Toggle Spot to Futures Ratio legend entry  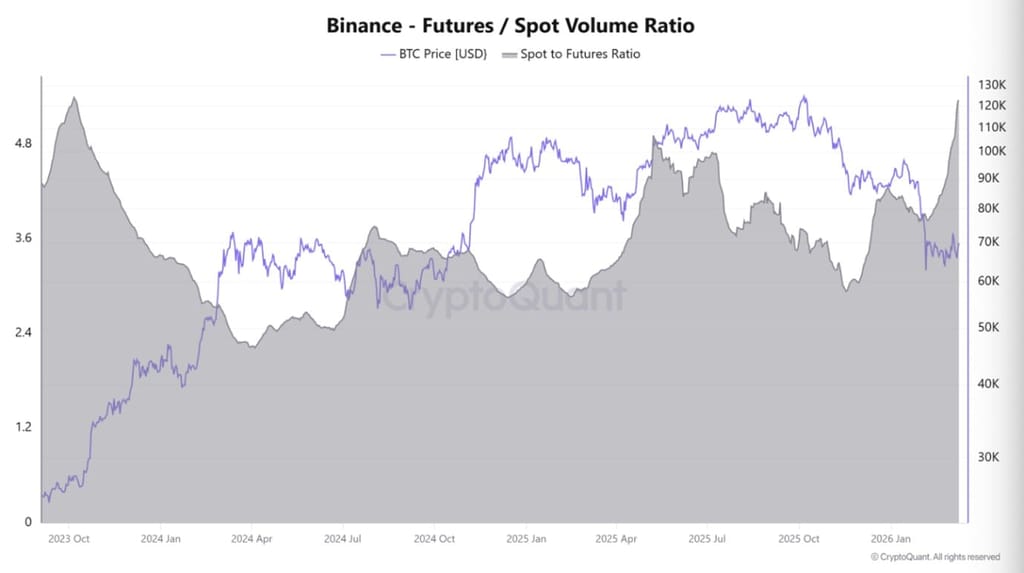571,54
